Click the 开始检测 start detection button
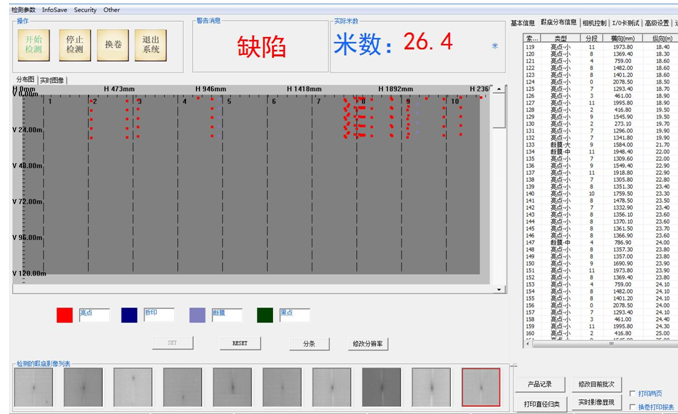The width and height of the screenshot is (678, 414). point(33,44)
